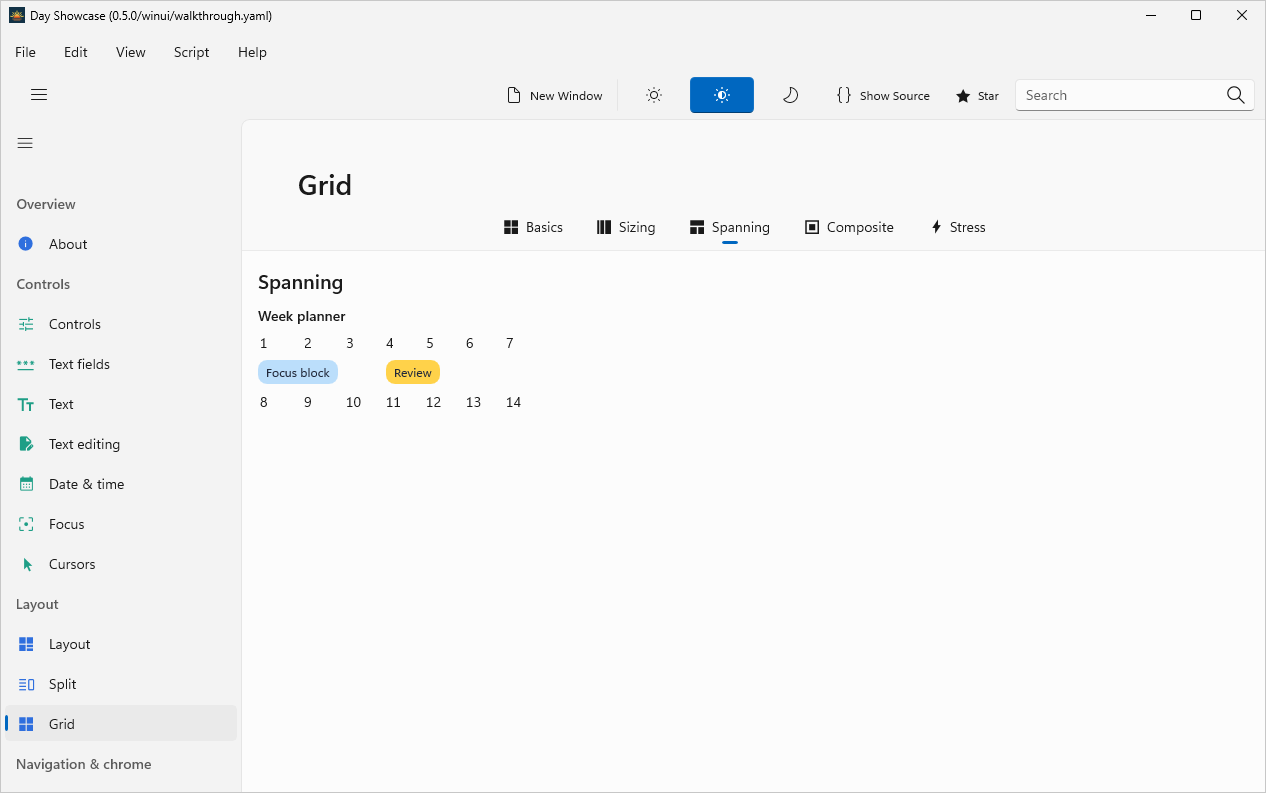Click the Navigation & chrome section header
1266x793 pixels.
(84, 764)
